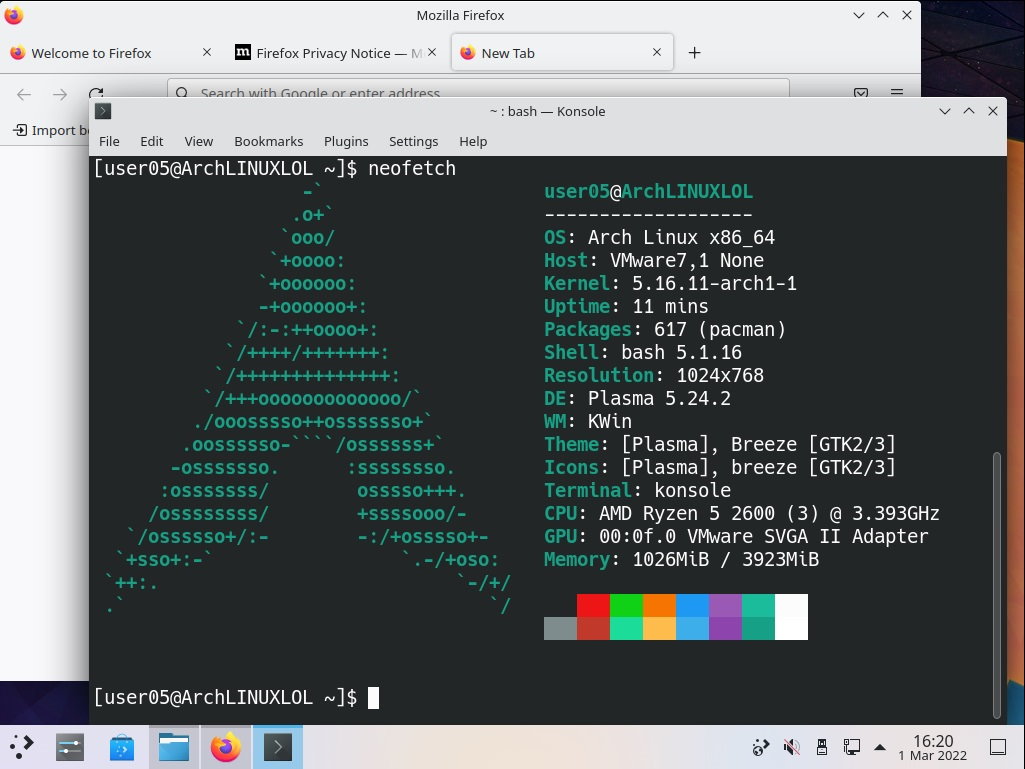Expand hidden system tray icons
This screenshot has width=1025, height=769.
pyautogui.click(x=880, y=747)
